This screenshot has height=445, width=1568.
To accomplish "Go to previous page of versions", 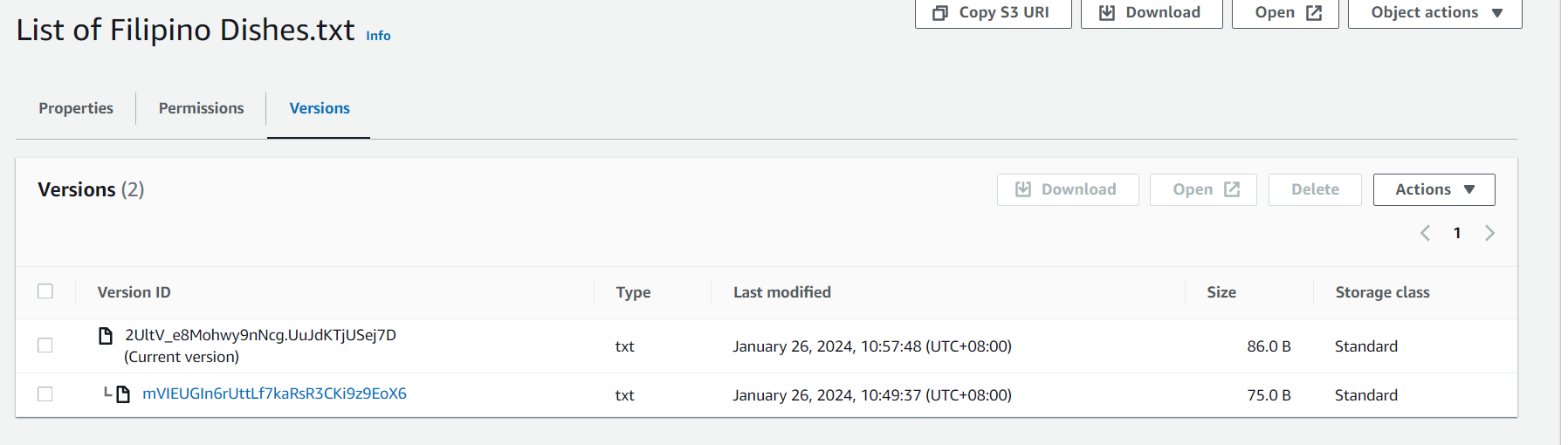I will tap(1425, 233).
